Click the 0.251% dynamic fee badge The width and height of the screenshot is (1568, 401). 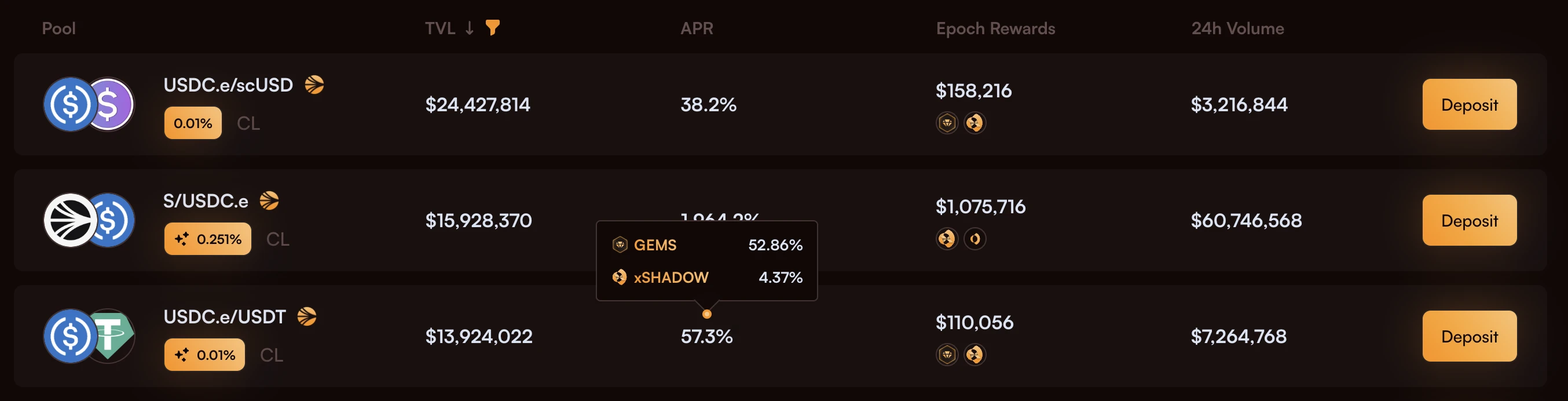tap(207, 239)
